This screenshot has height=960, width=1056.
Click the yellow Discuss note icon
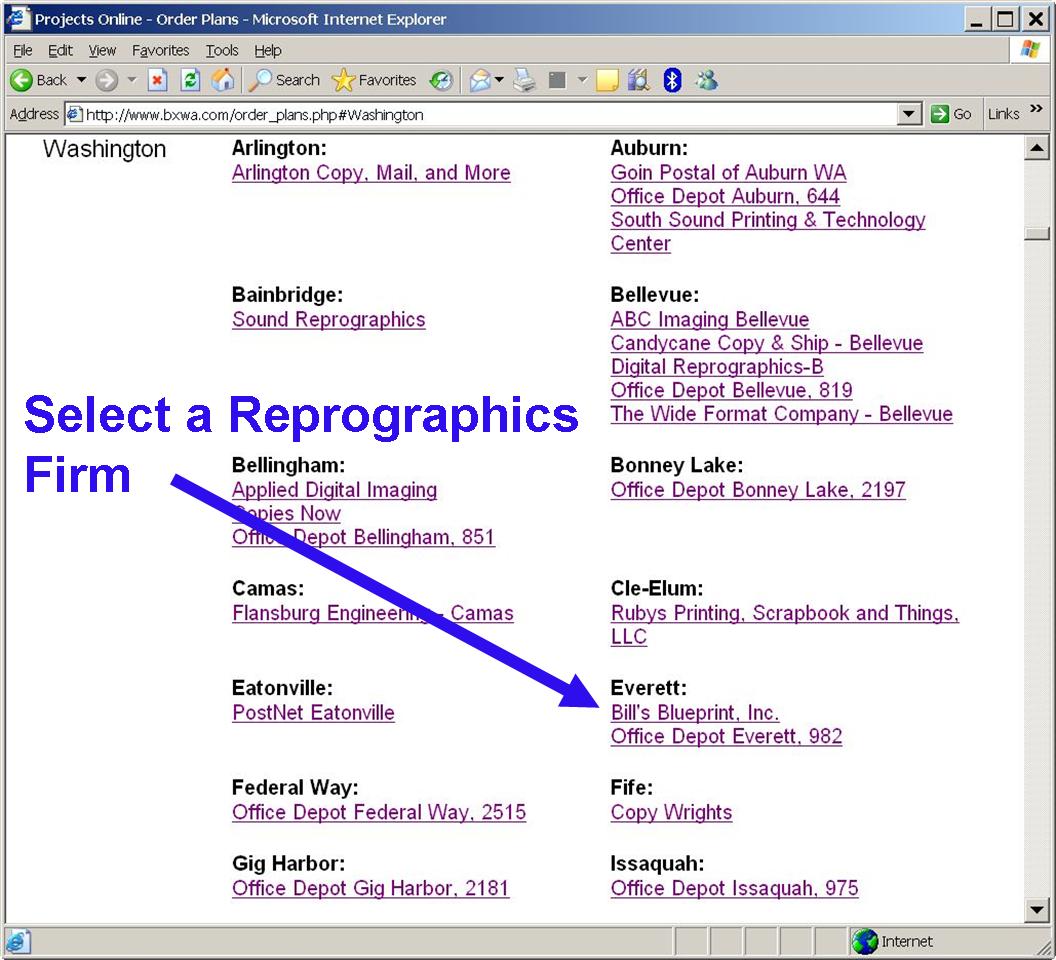coord(607,81)
